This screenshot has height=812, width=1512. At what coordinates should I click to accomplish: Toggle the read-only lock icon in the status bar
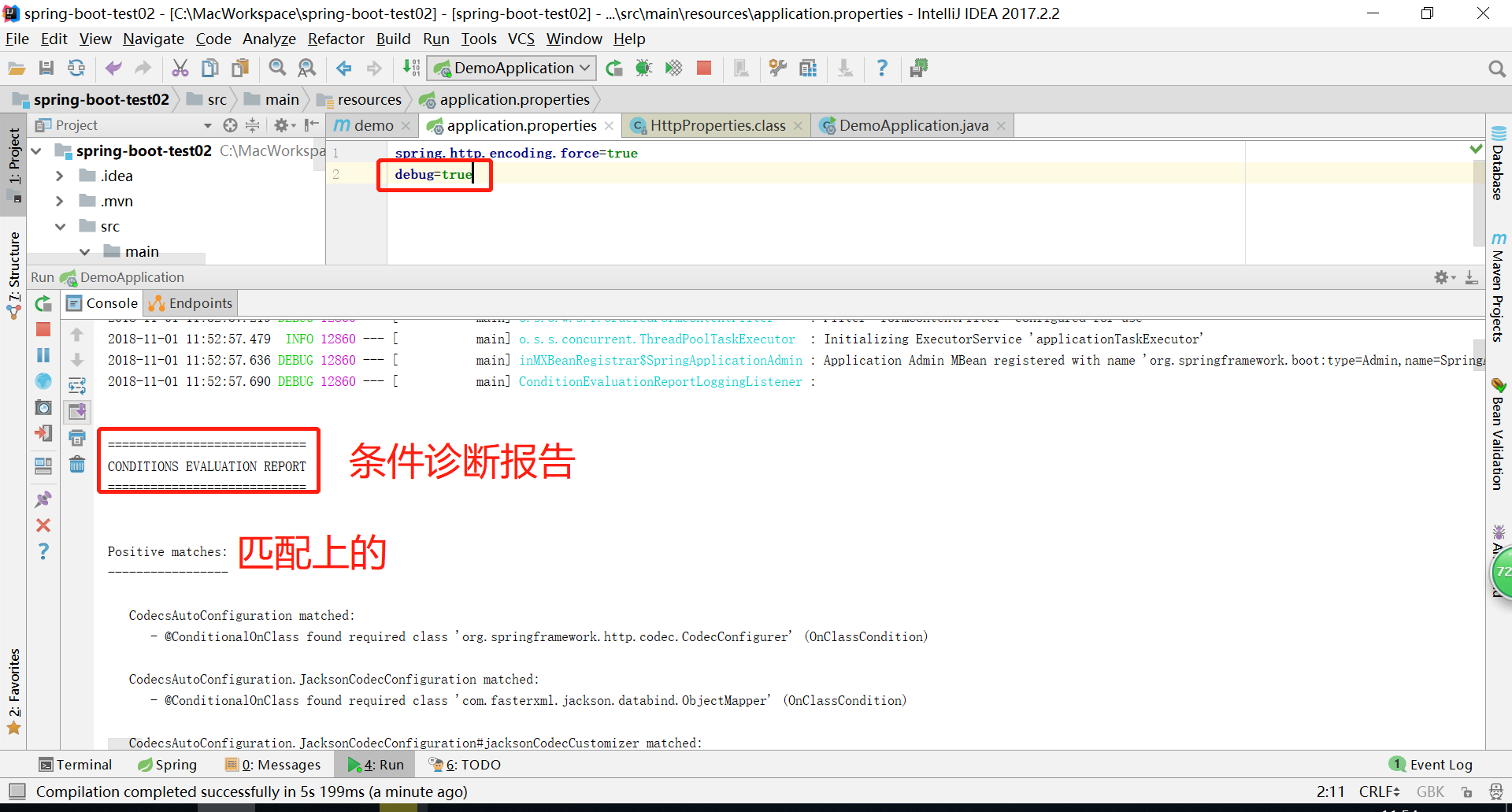[x=1466, y=792]
